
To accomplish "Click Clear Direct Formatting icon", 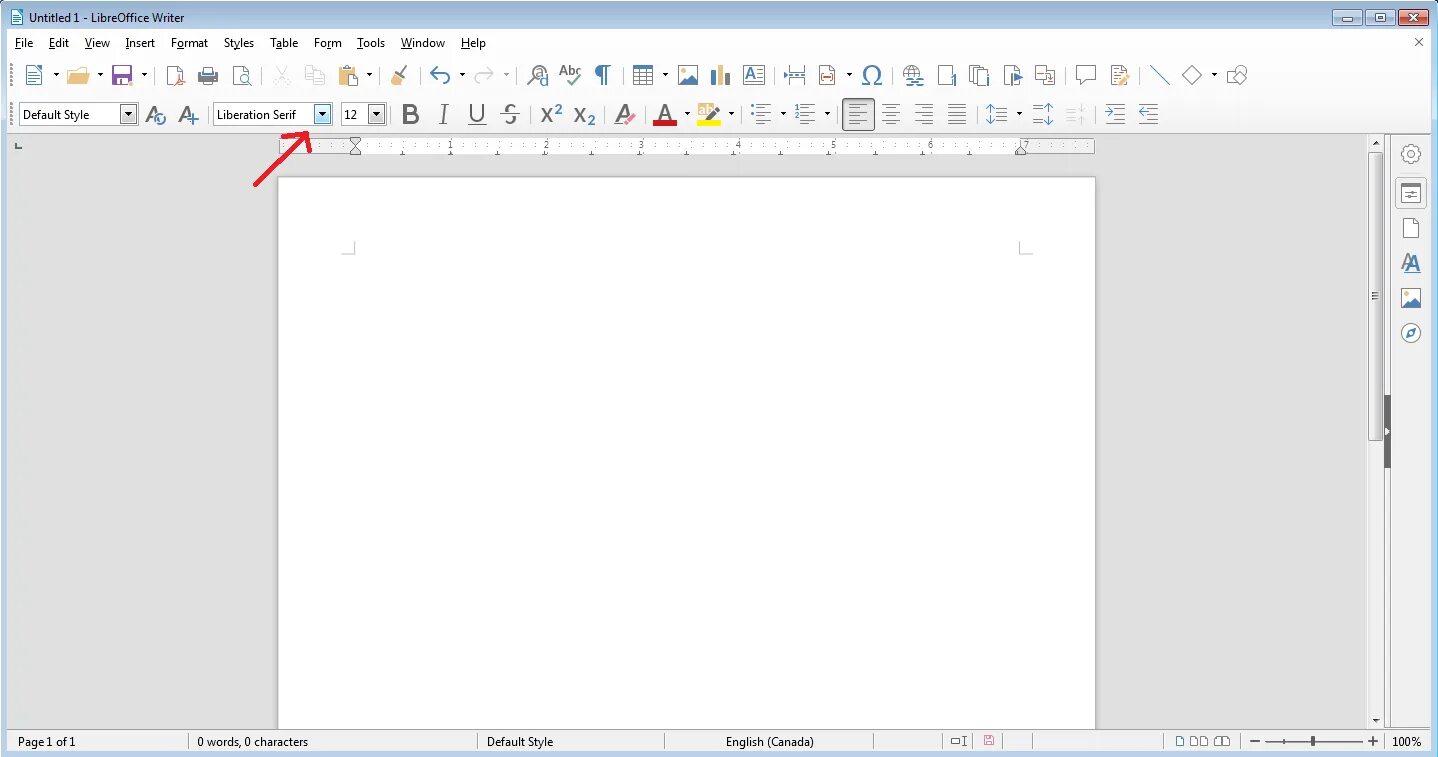I will (625, 115).
